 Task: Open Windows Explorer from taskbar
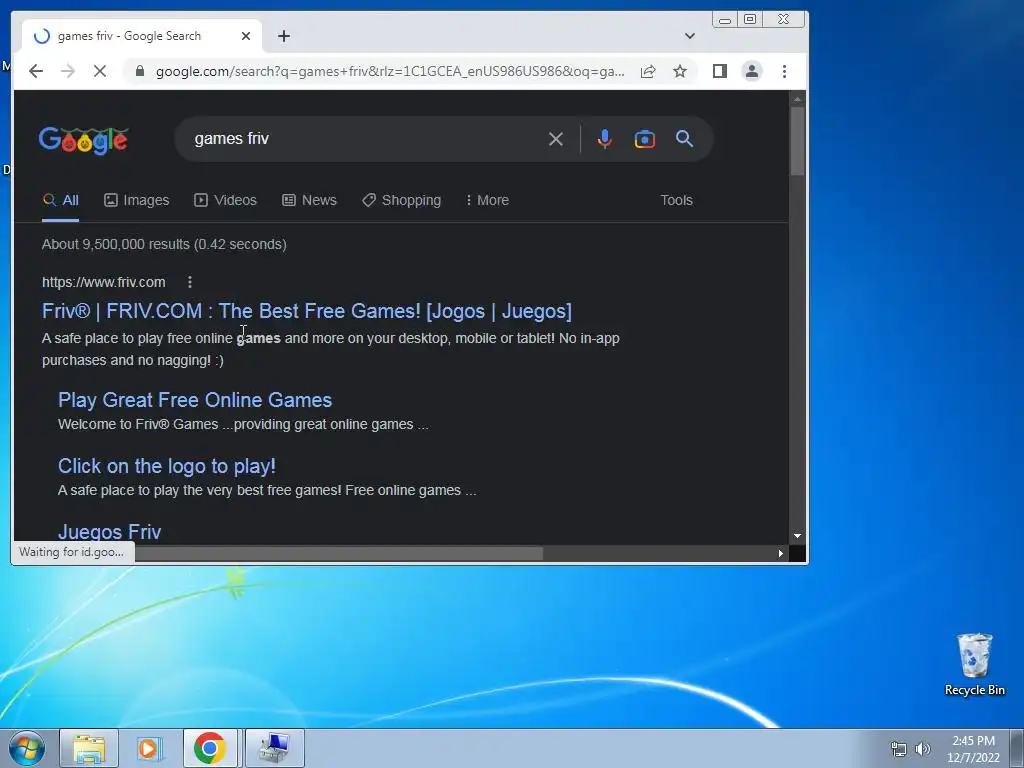(89, 748)
